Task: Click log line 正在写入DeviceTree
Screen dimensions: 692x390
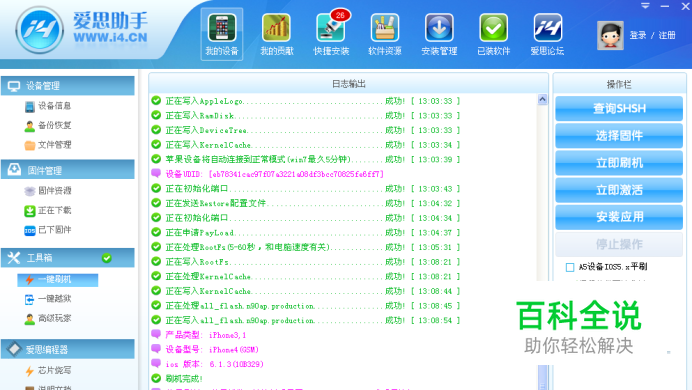Action: pyautogui.click(x=305, y=130)
